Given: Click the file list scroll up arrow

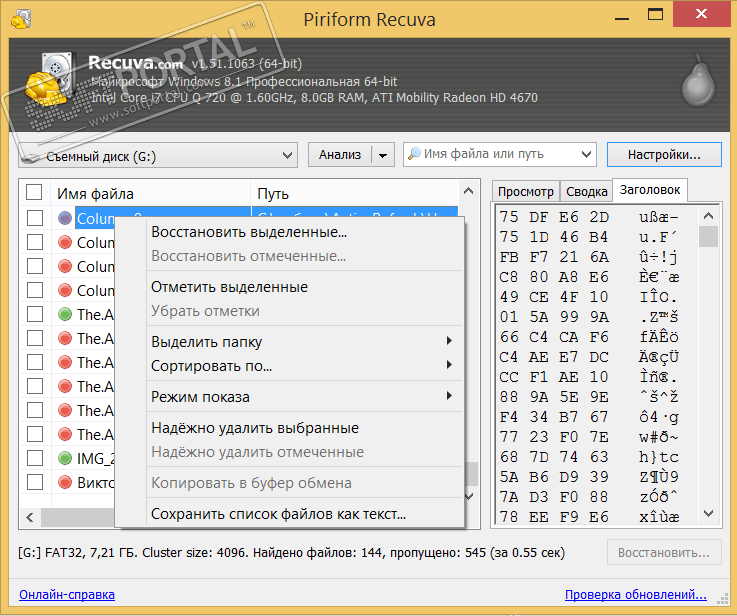Looking at the screenshot, I should pos(468,191).
